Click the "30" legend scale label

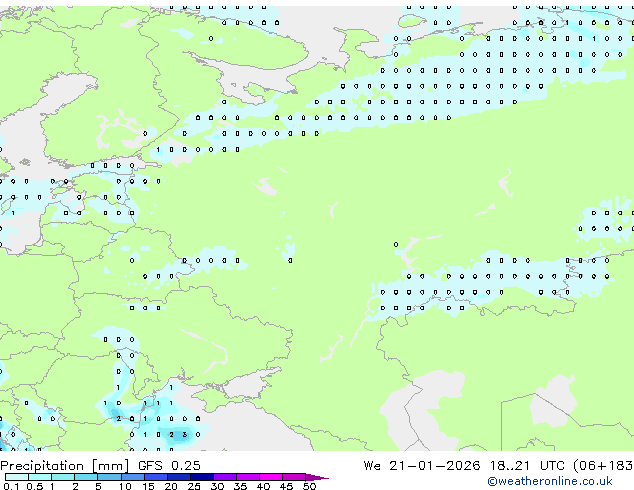[217, 486]
